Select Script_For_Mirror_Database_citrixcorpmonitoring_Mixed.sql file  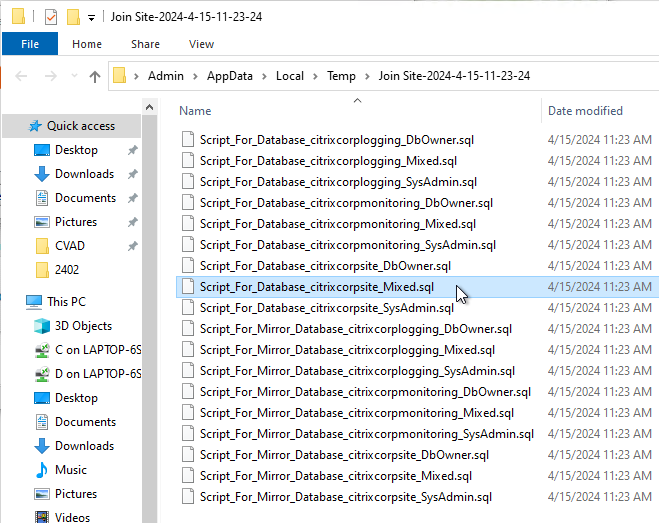pyautogui.click(x=357, y=413)
